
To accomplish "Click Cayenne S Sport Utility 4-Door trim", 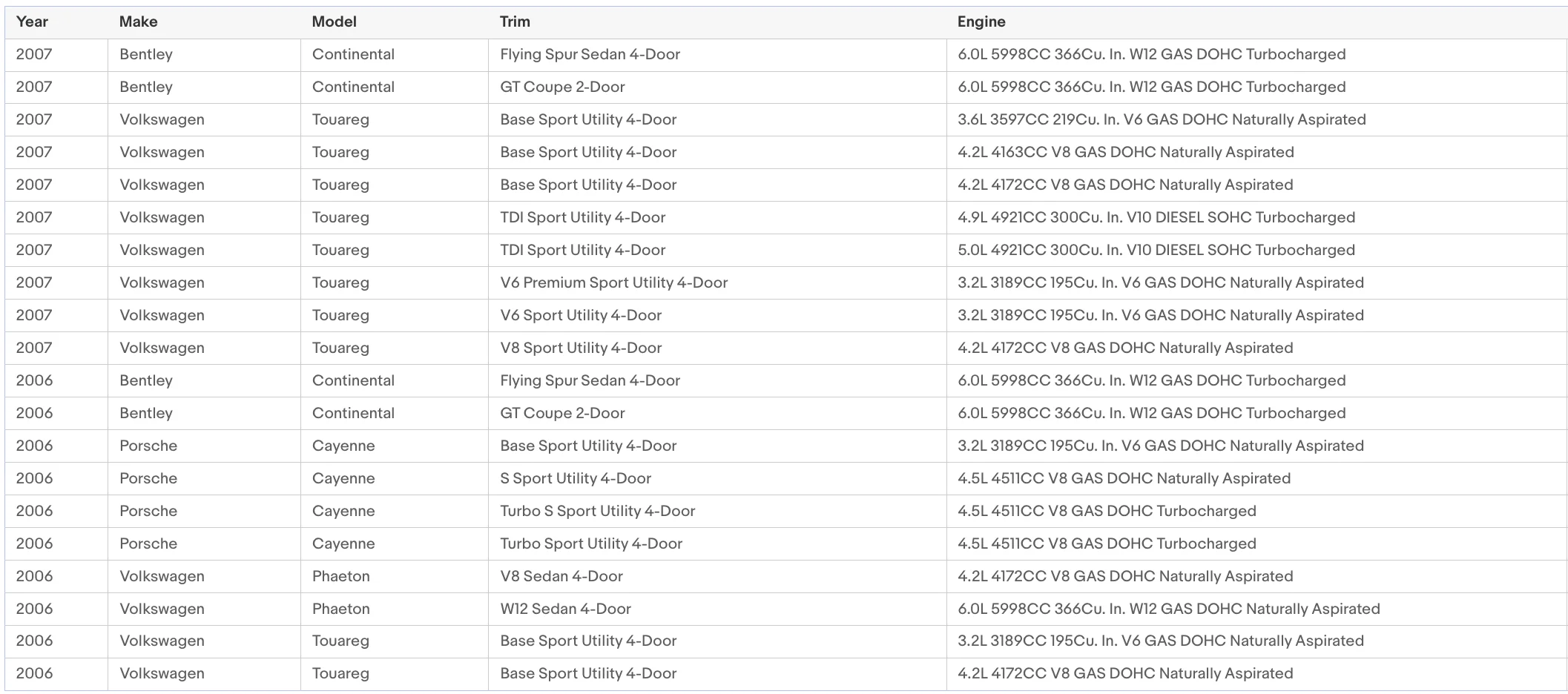I will 576,478.
